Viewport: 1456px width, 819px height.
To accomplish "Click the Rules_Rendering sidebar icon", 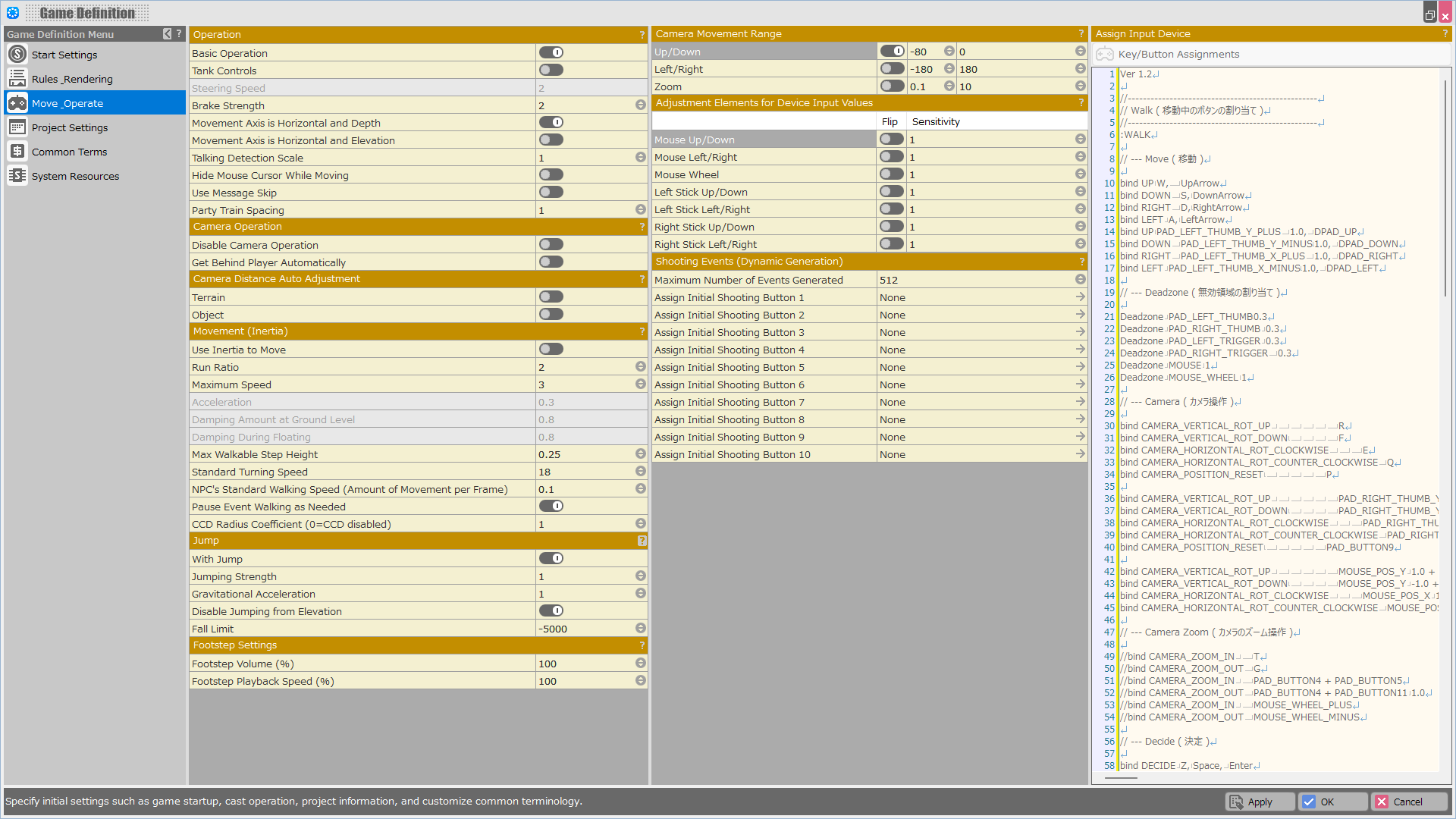I will tap(17, 79).
